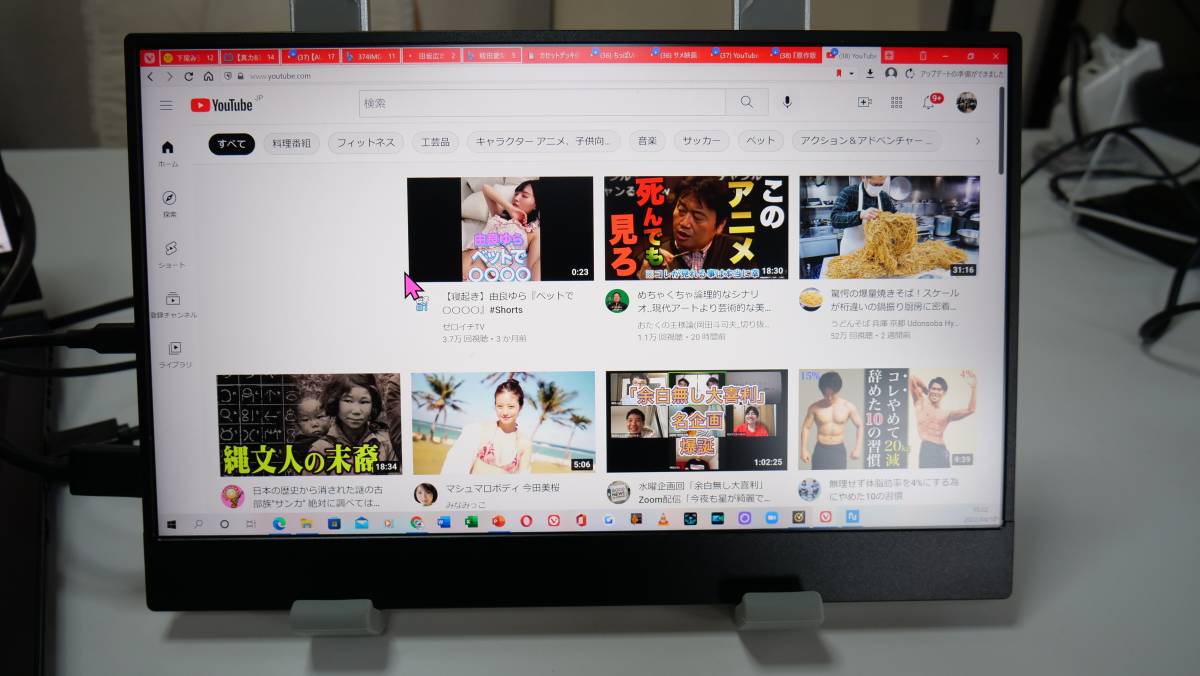Switch to the サメ映画 browser tab
Viewport: 1200px width, 676px height.
(x=679, y=56)
